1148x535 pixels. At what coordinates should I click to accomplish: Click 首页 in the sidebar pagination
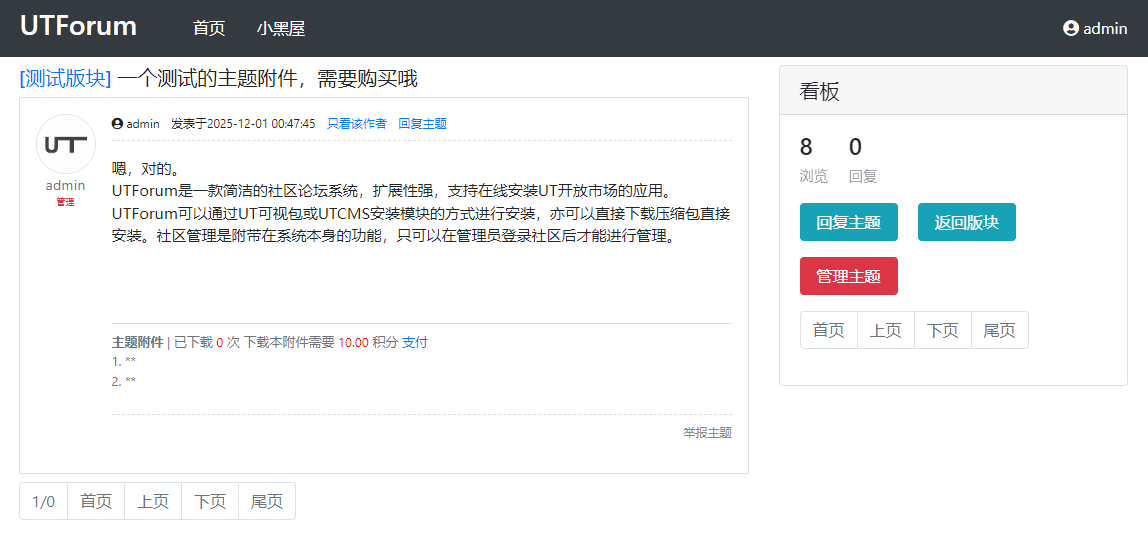coord(829,330)
